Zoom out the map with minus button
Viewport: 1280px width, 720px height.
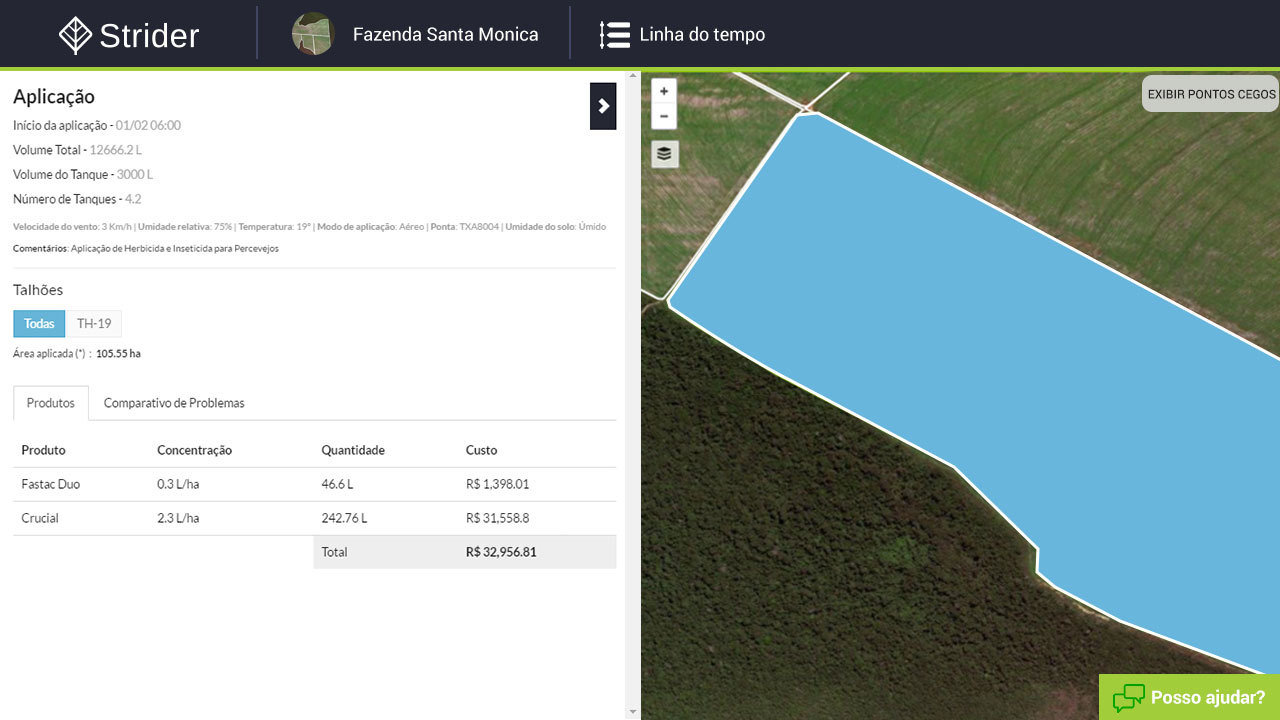coord(664,116)
